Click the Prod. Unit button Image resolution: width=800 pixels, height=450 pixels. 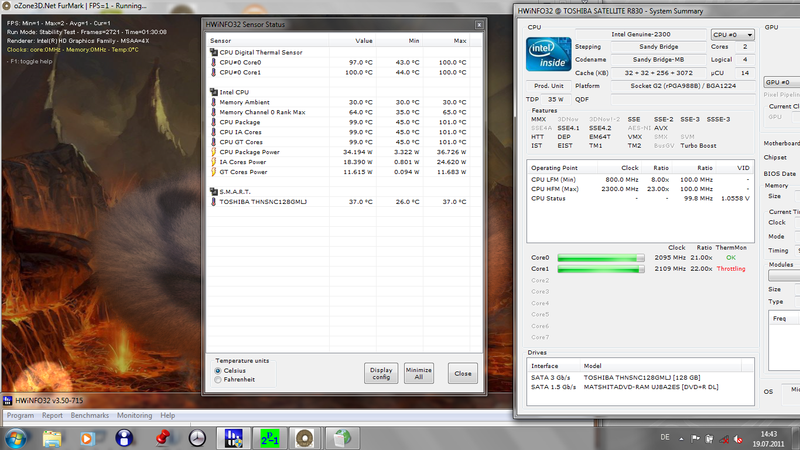tap(548, 86)
